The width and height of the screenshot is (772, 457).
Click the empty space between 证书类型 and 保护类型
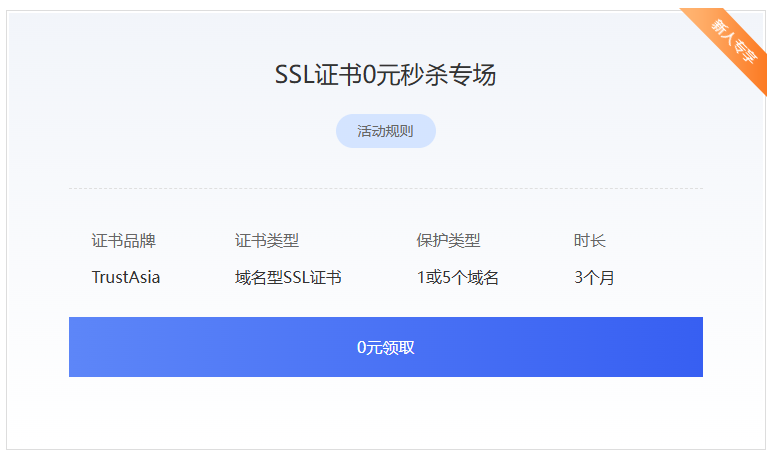[x=357, y=240]
